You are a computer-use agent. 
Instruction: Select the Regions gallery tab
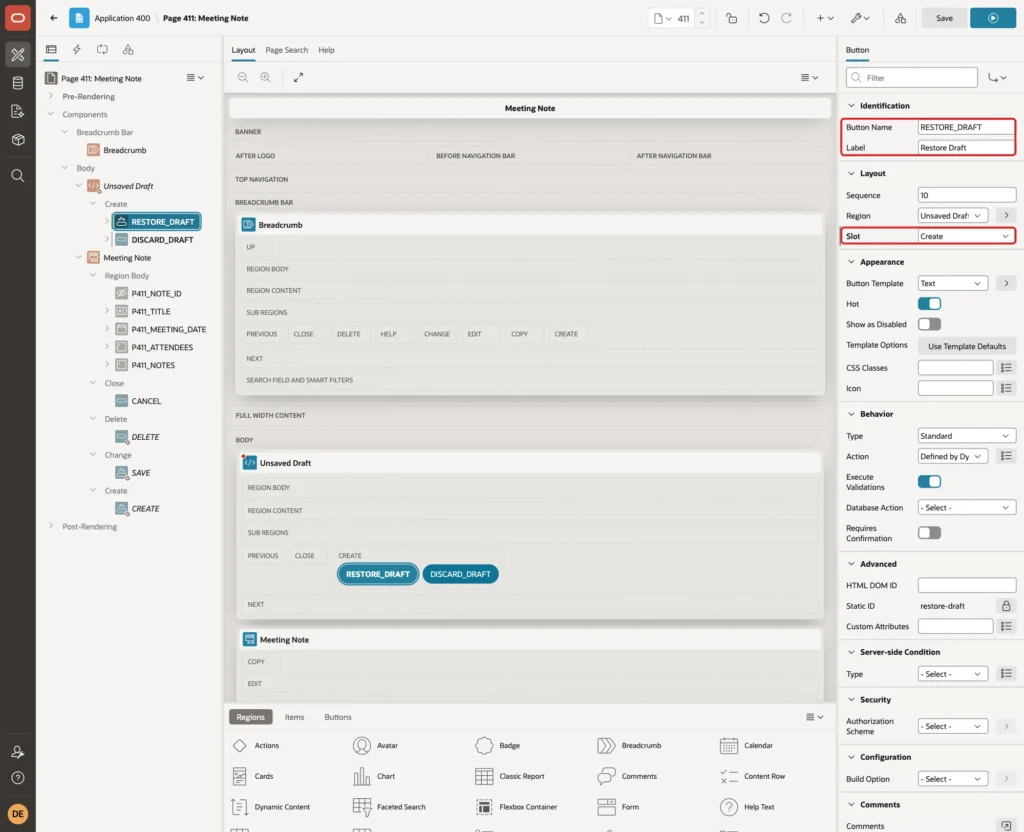click(x=251, y=717)
